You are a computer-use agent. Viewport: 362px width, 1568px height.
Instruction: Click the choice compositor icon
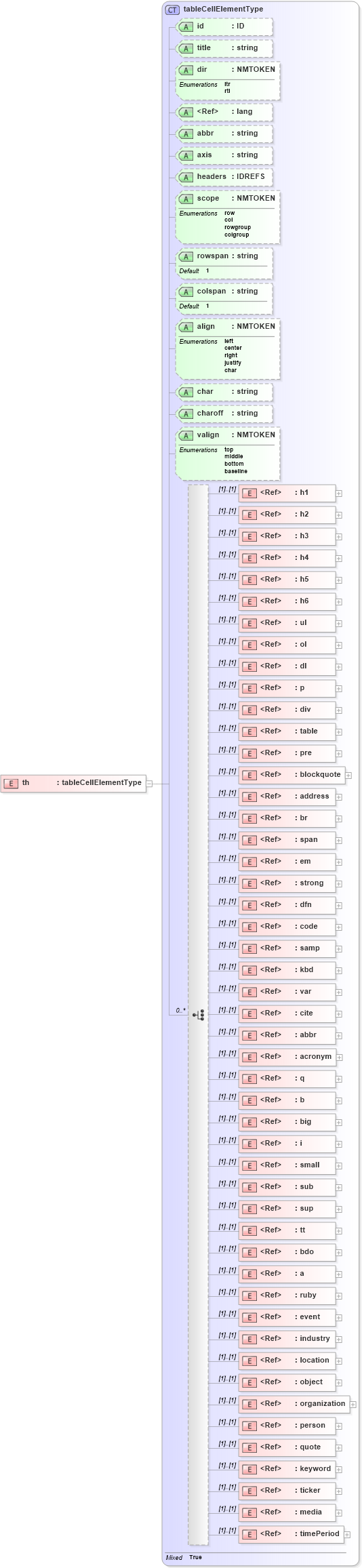tap(199, 1015)
